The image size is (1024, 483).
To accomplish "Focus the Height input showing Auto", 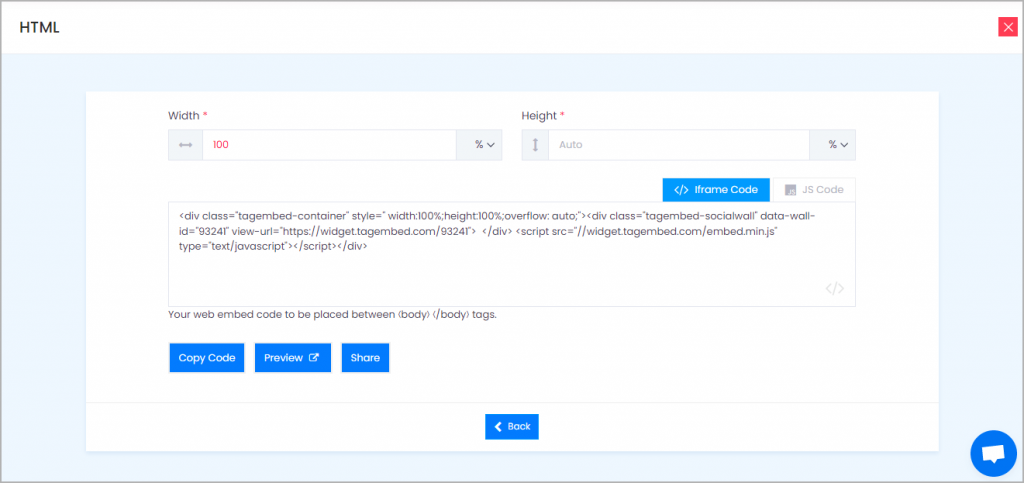I will click(679, 145).
